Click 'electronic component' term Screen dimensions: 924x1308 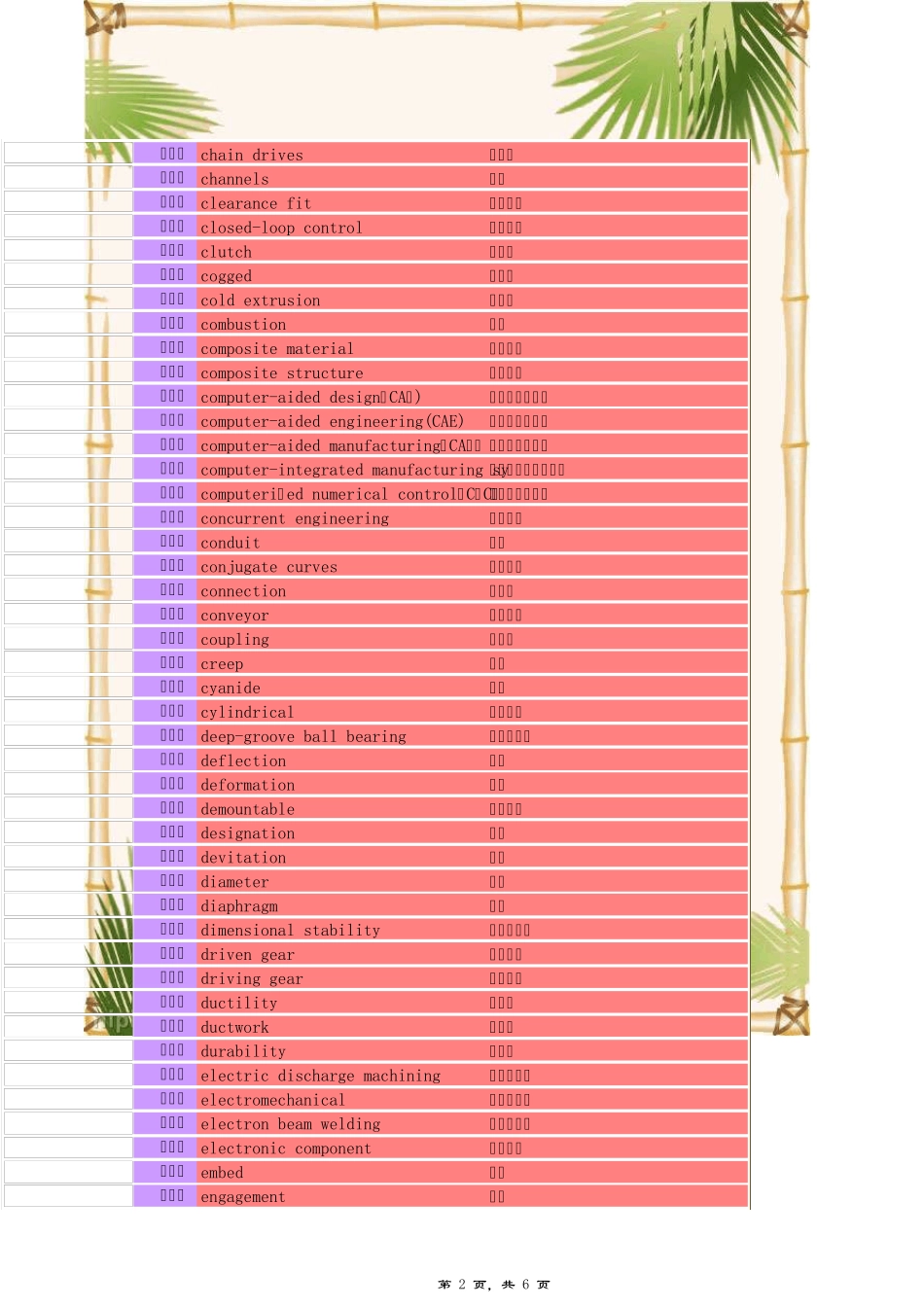(x=286, y=1149)
